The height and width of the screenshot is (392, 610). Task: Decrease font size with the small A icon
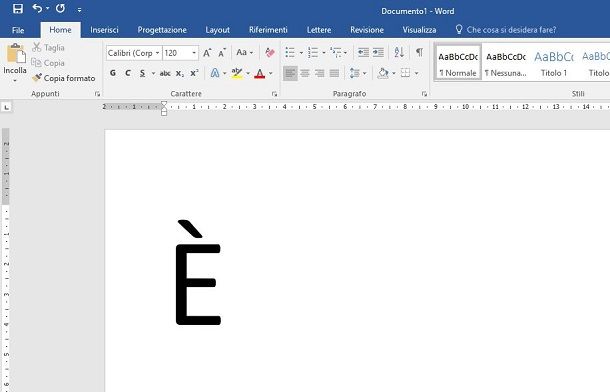(x=222, y=52)
